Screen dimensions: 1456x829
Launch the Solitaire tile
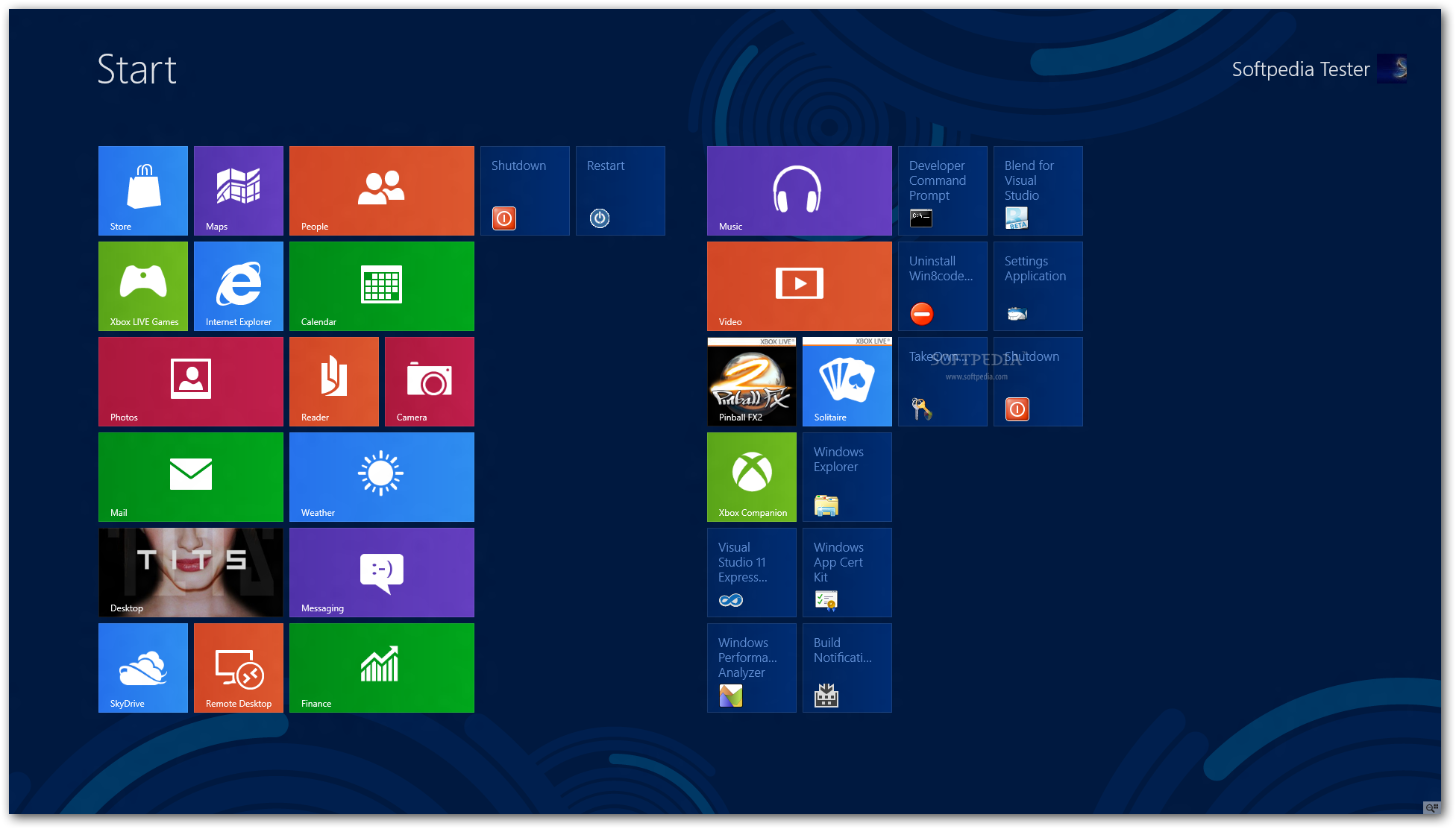(847, 382)
